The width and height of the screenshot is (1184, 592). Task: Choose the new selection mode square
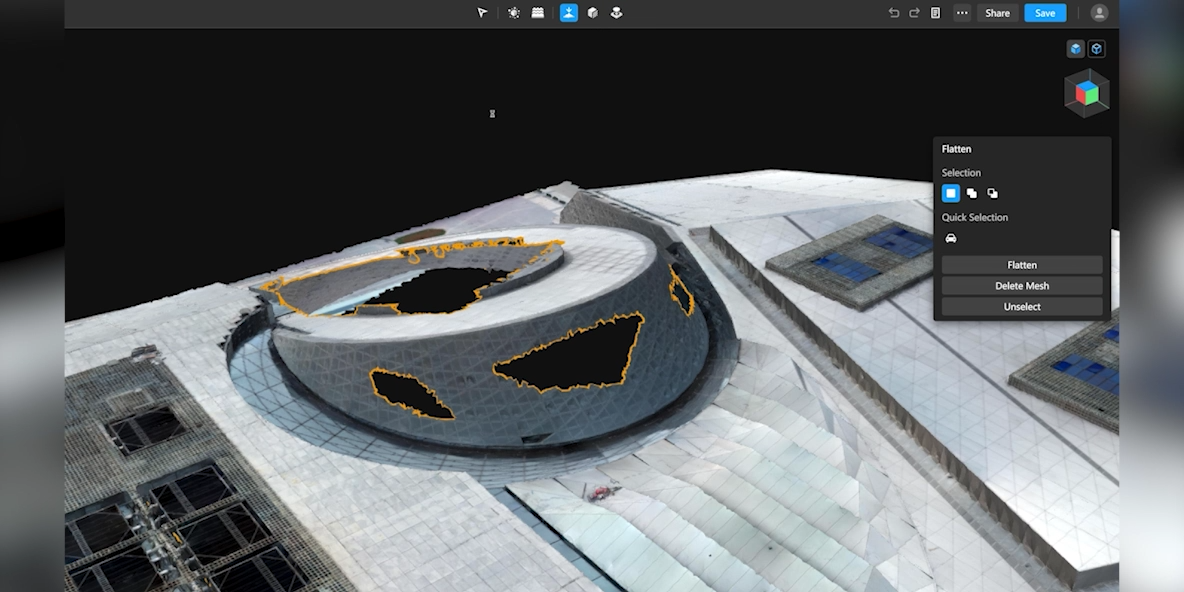pos(951,193)
